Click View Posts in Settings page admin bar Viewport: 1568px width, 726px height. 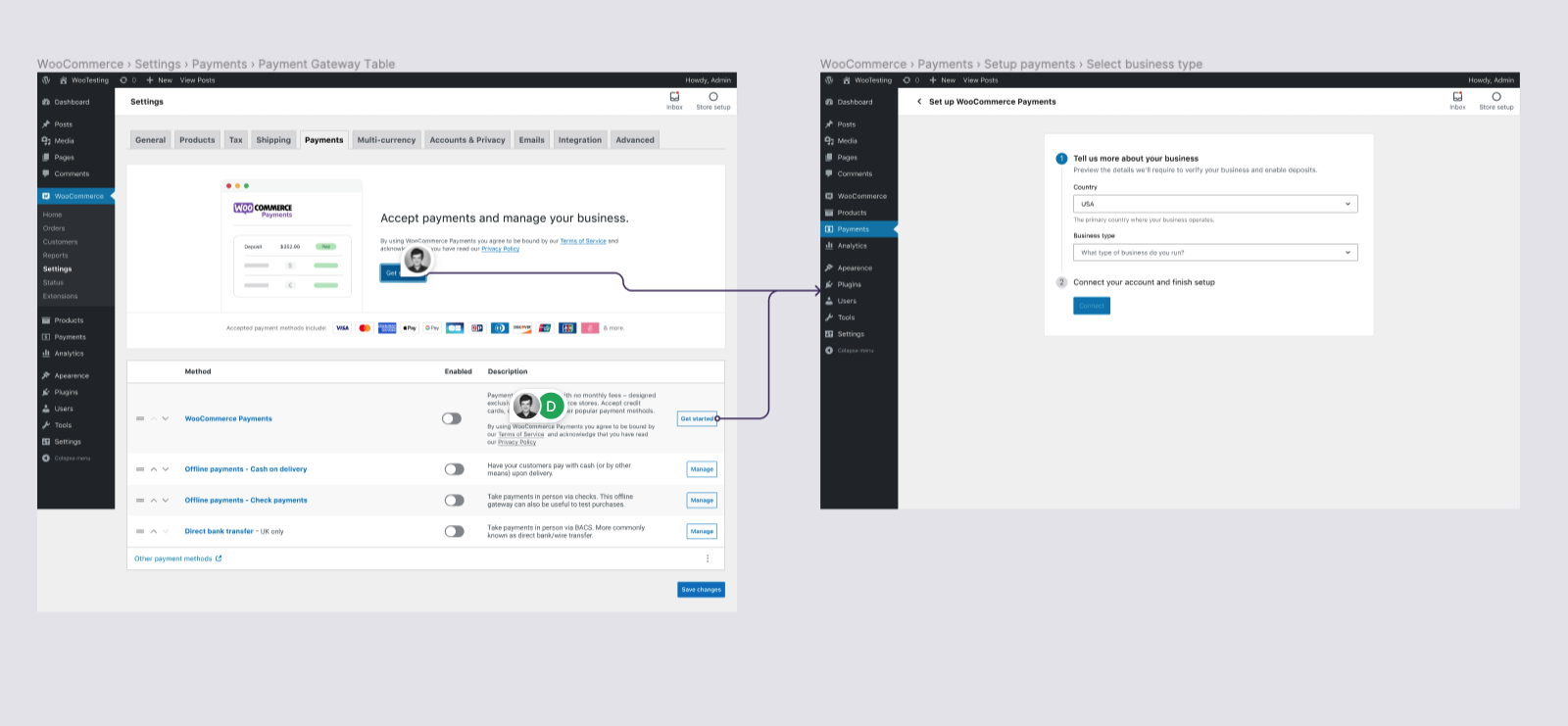coord(197,80)
